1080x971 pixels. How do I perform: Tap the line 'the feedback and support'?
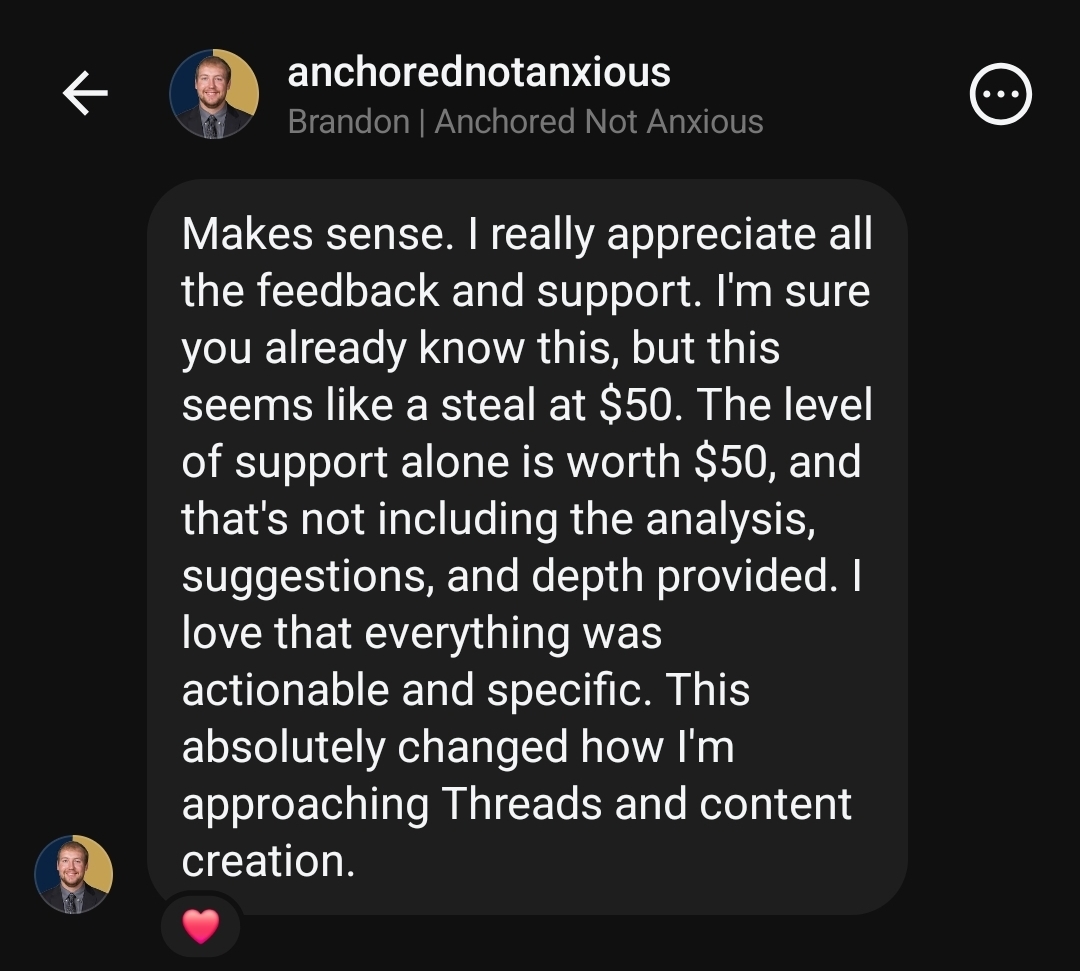click(x=437, y=291)
